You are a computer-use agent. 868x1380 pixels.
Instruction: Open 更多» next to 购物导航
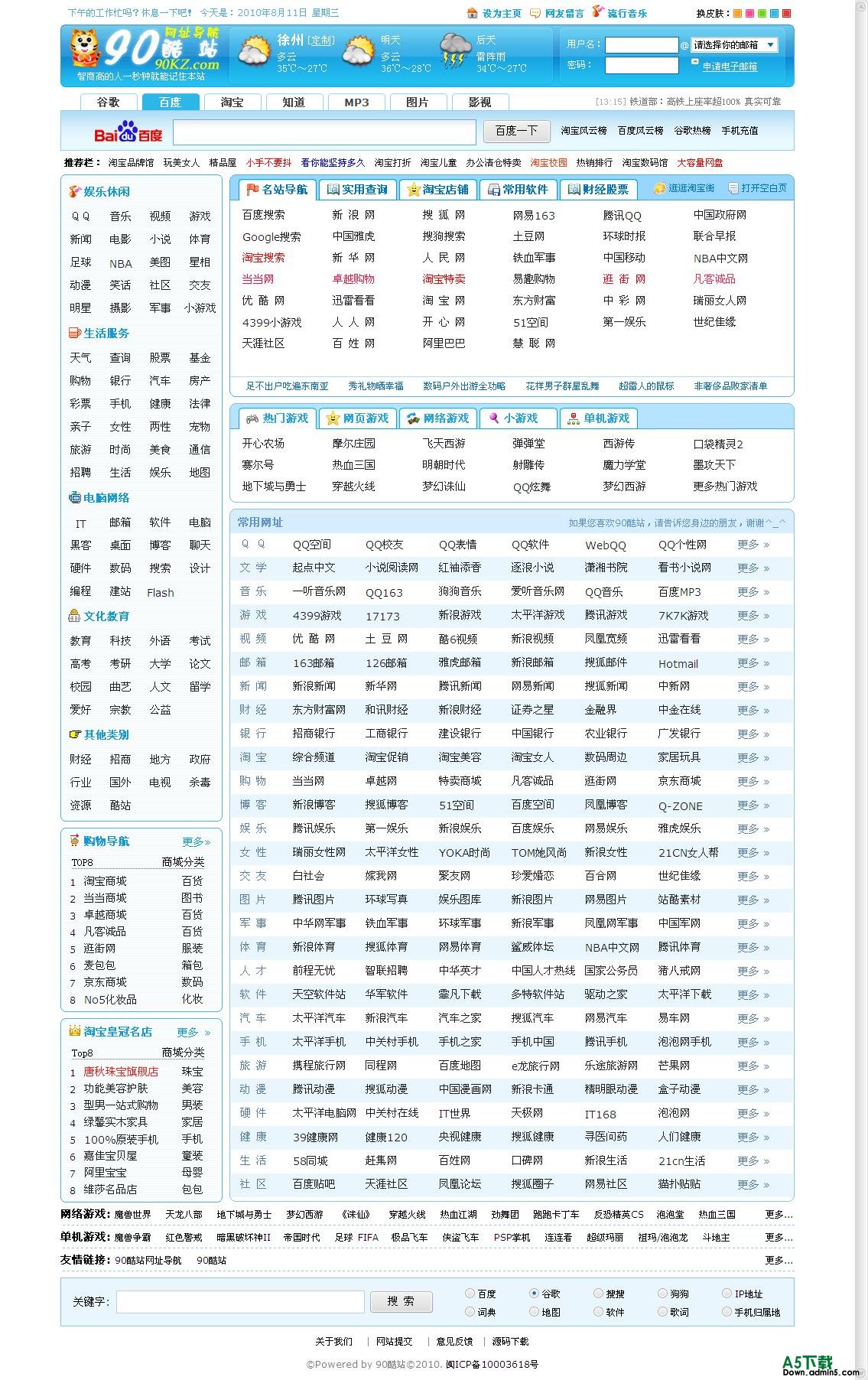pyautogui.click(x=196, y=842)
